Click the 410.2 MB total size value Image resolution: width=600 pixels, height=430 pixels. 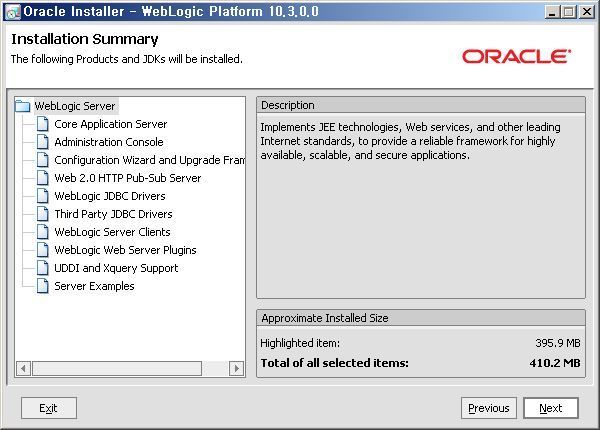pos(555,363)
